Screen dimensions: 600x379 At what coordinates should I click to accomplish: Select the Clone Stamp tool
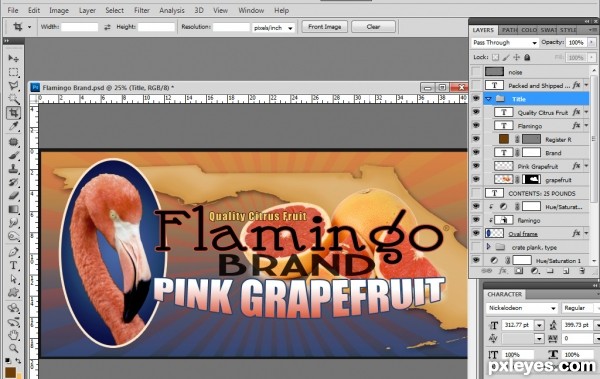pos(13,169)
